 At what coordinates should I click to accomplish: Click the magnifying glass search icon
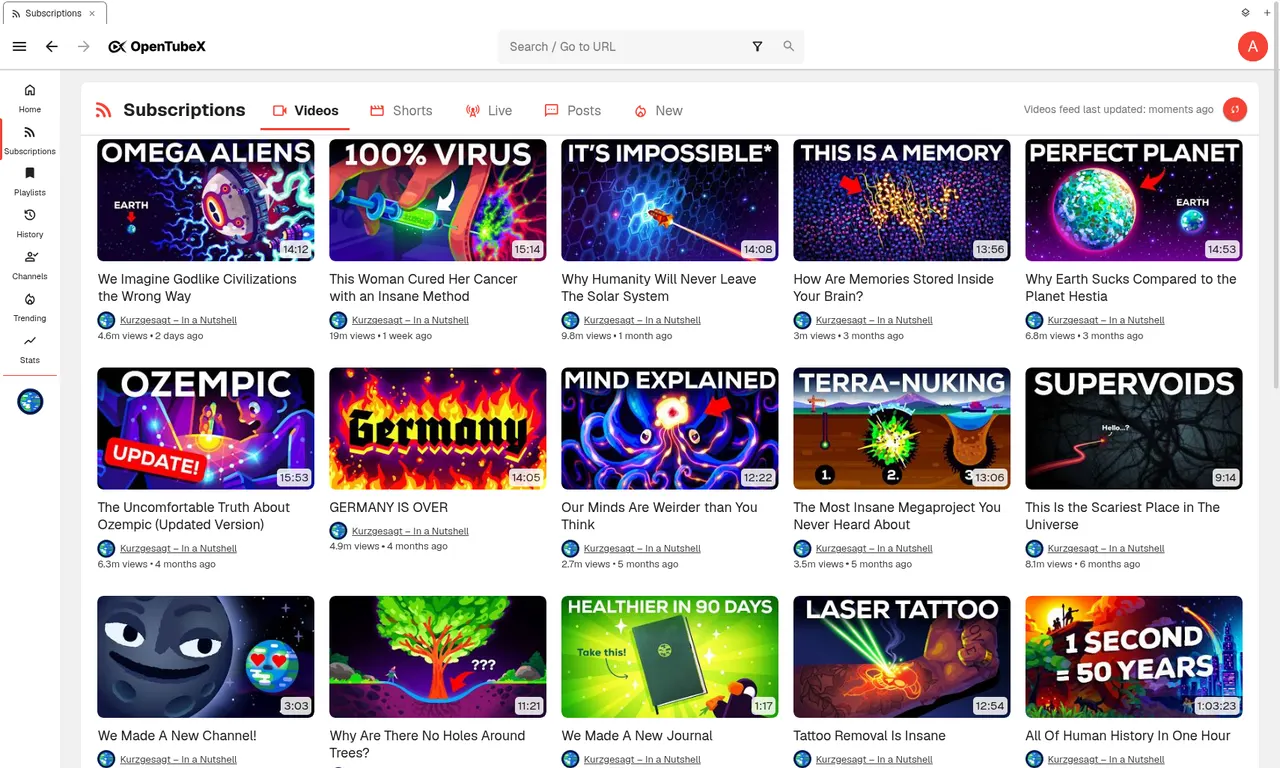pos(789,47)
